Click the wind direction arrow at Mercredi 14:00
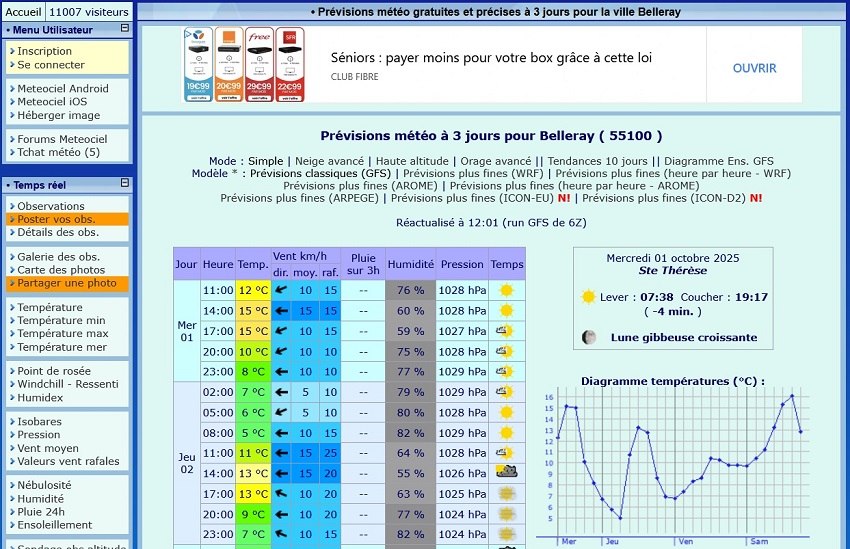The image size is (850, 549). point(281,311)
